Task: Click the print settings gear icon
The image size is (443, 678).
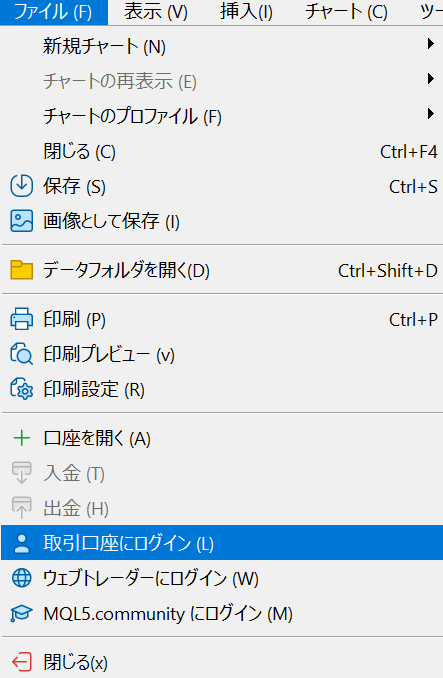Action: [x=21, y=389]
